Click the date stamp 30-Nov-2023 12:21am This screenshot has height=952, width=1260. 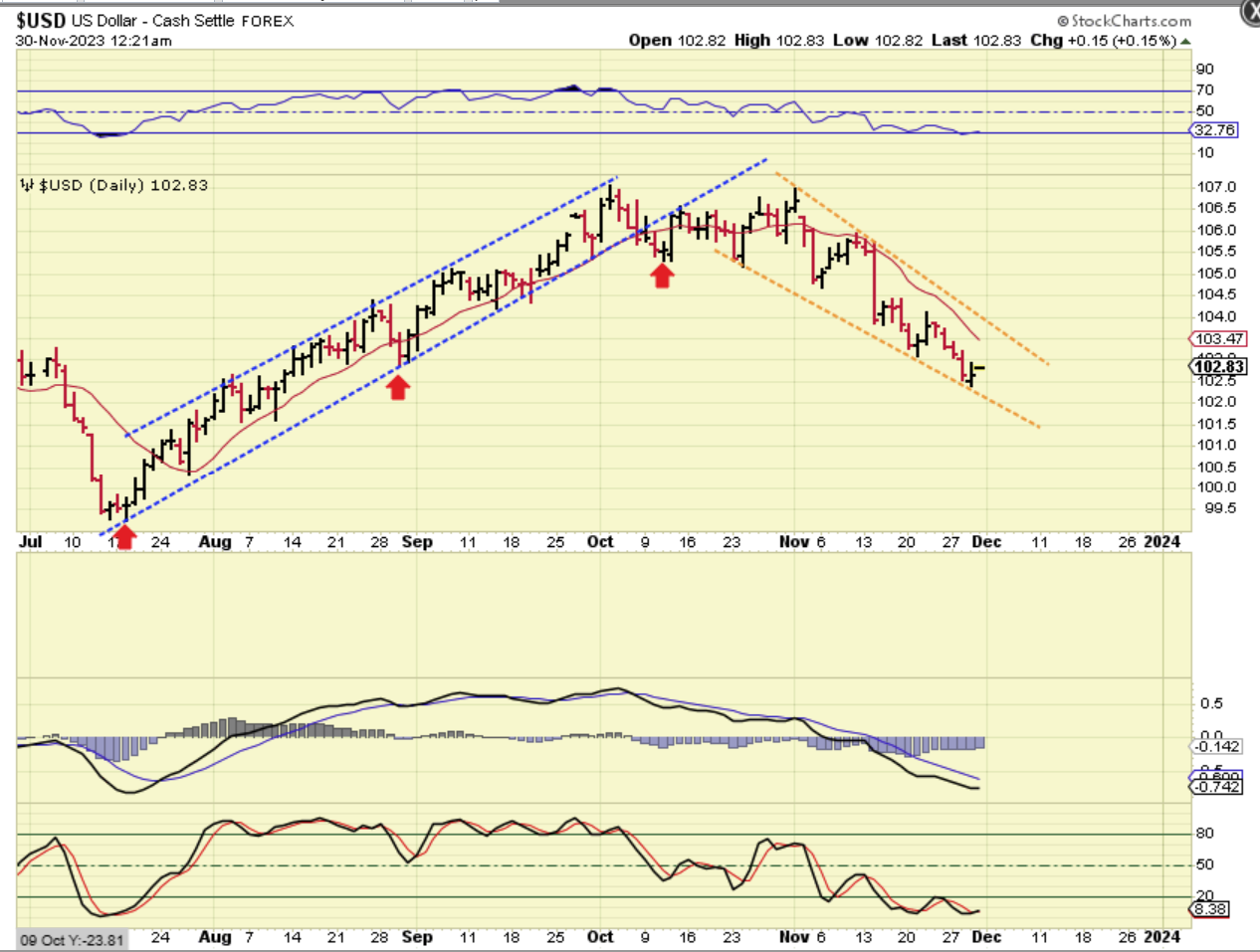[x=94, y=41]
